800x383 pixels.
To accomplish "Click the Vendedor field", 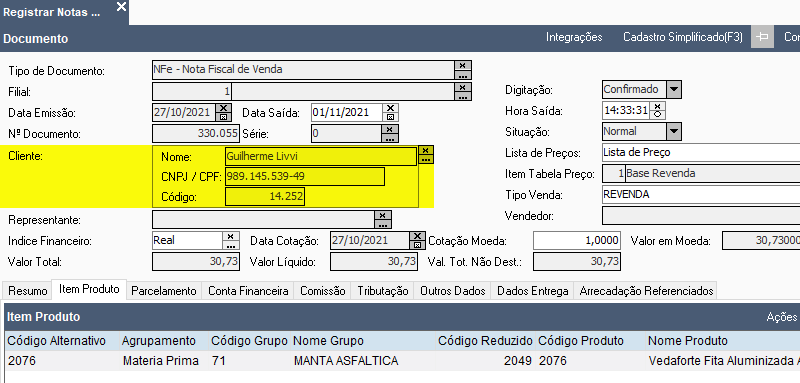I will (701, 216).
